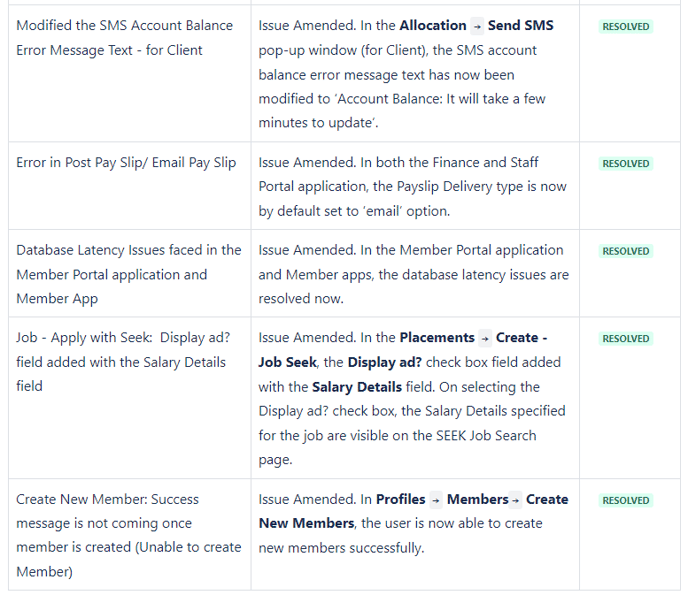This screenshot has width=688, height=595.
Task: Click the arrow icon between Members and Create
Action: click(515, 500)
